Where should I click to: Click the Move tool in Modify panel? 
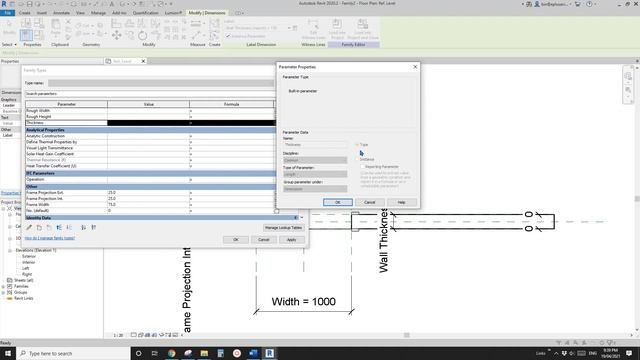tap(116, 36)
